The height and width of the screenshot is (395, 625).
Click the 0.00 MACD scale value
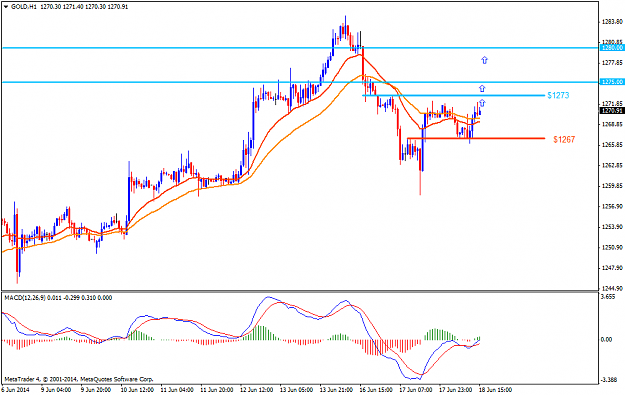tap(606, 340)
